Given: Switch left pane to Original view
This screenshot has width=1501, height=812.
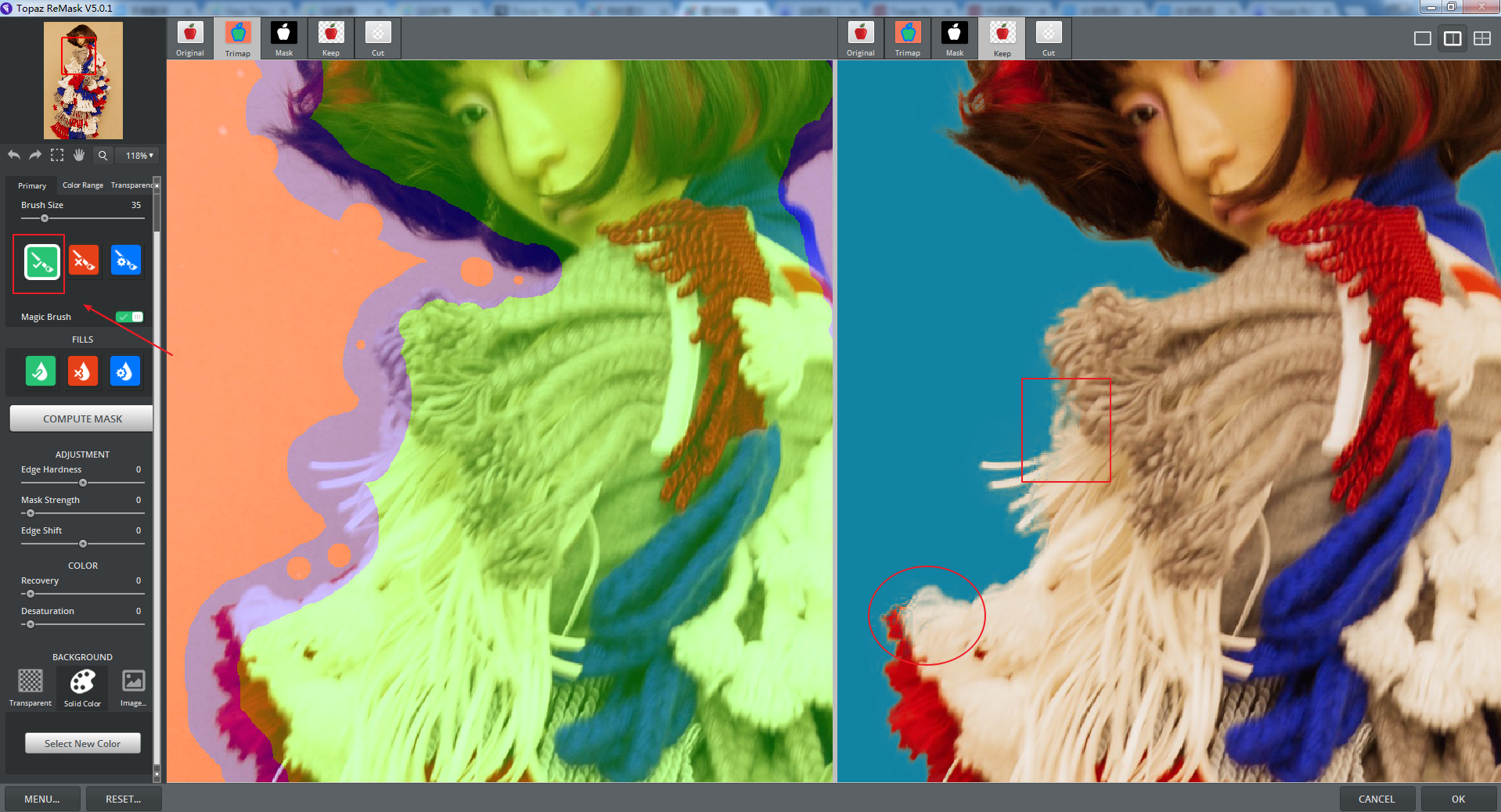Looking at the screenshot, I should point(190,39).
